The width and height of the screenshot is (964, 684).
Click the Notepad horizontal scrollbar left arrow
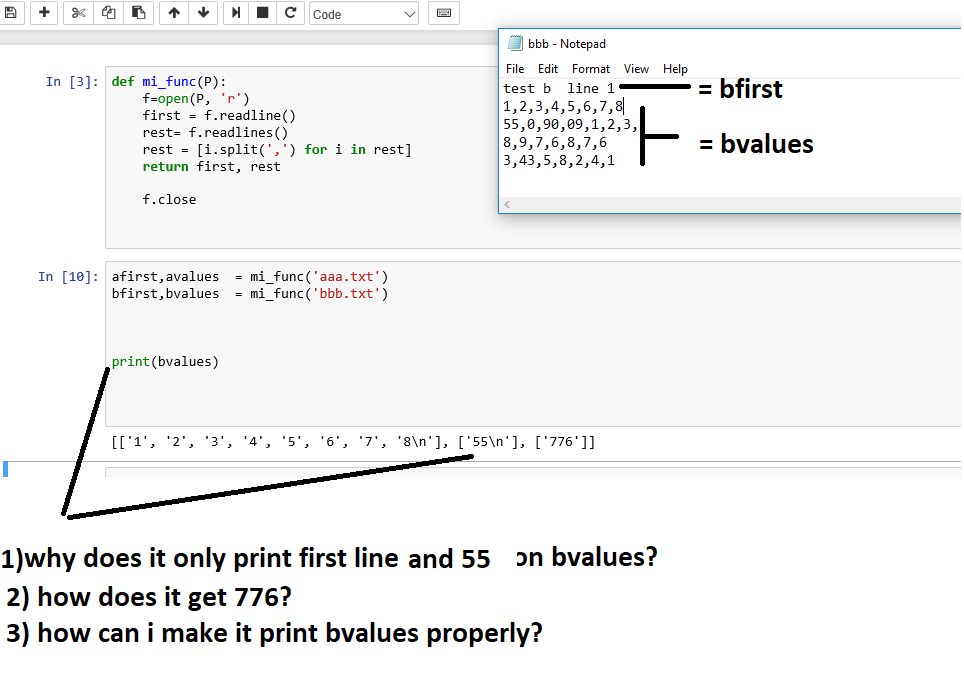[x=506, y=203]
